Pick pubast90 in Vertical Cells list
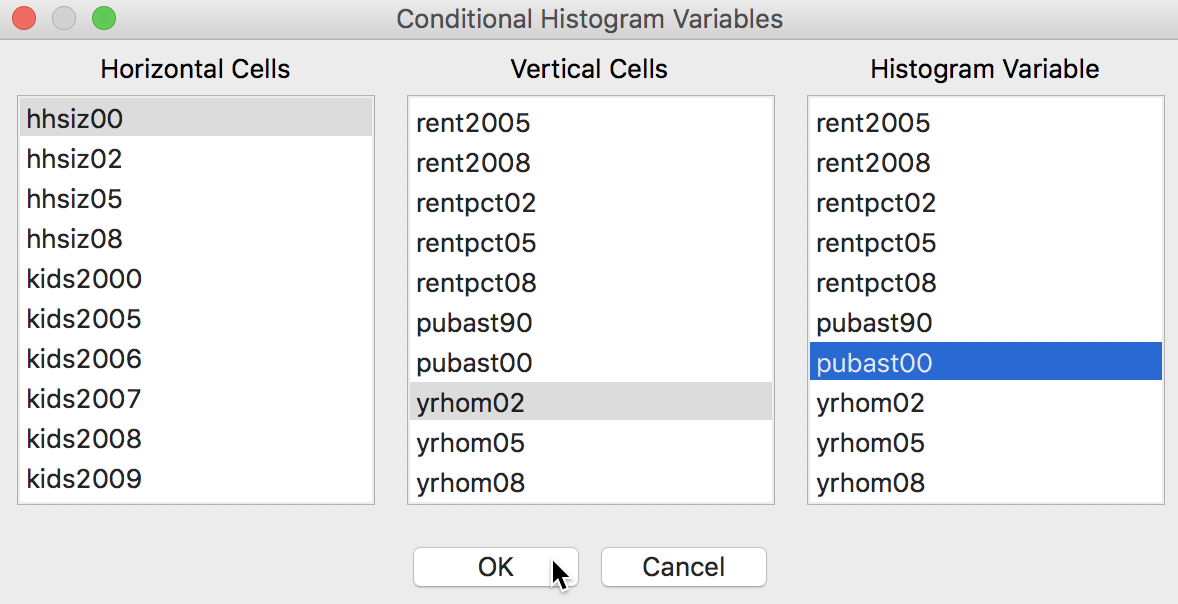The image size is (1178, 604). 591,322
